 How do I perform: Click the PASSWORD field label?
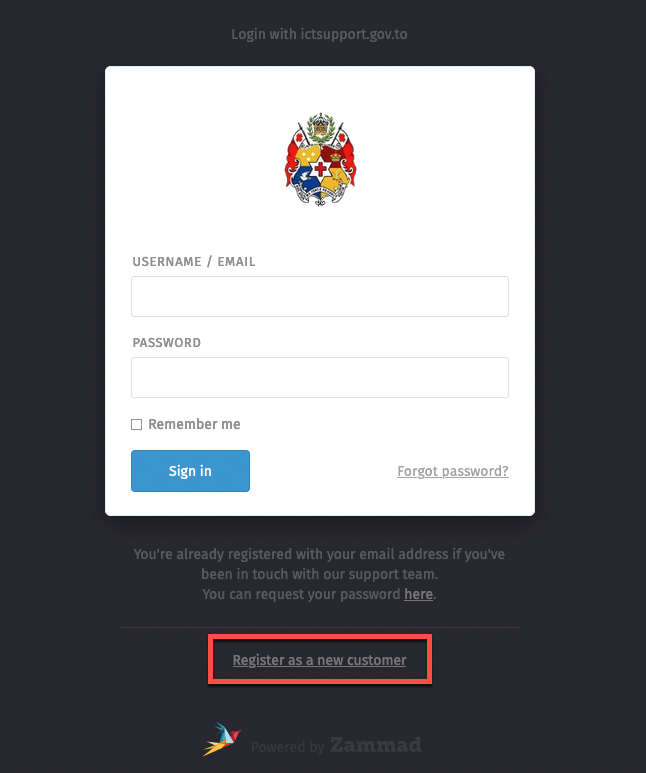167,343
